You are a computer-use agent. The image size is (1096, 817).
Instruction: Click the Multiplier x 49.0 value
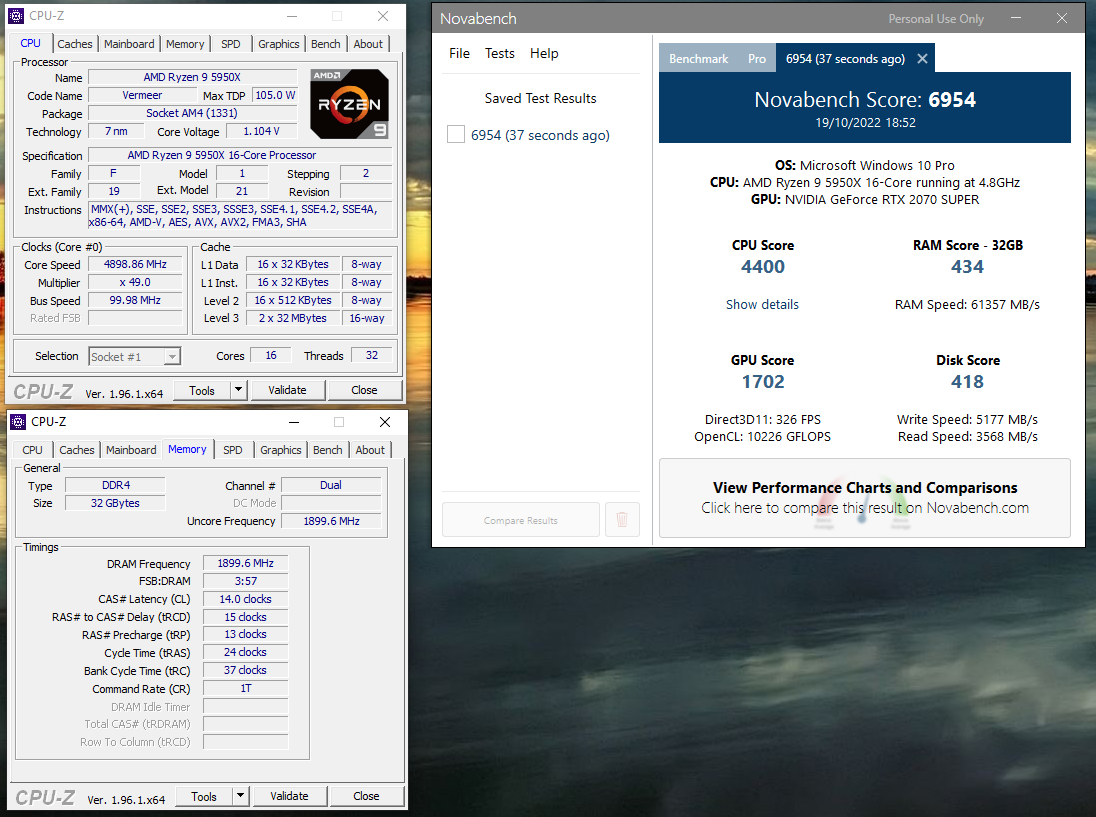(x=136, y=282)
